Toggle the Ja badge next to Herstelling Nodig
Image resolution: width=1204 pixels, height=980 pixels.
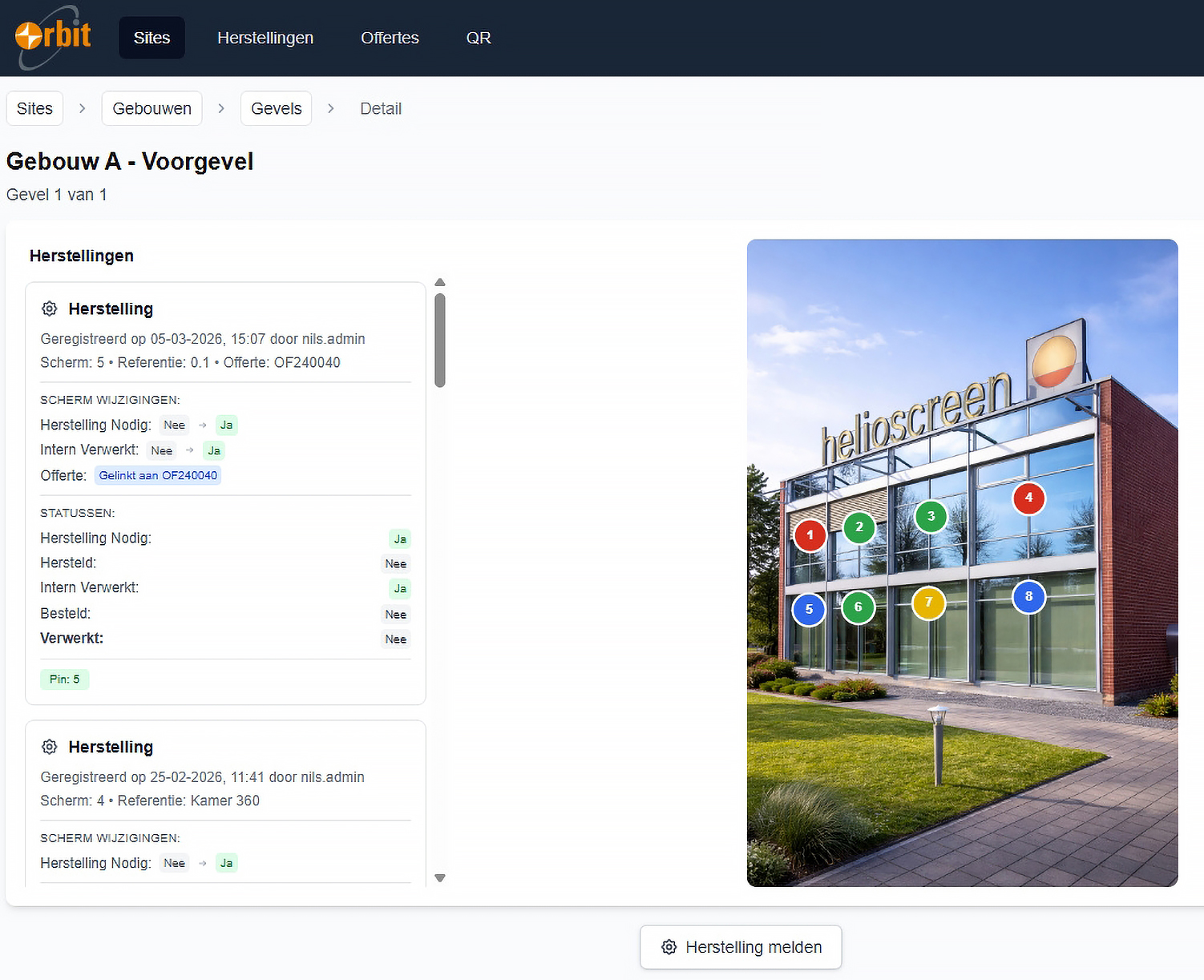(x=399, y=538)
